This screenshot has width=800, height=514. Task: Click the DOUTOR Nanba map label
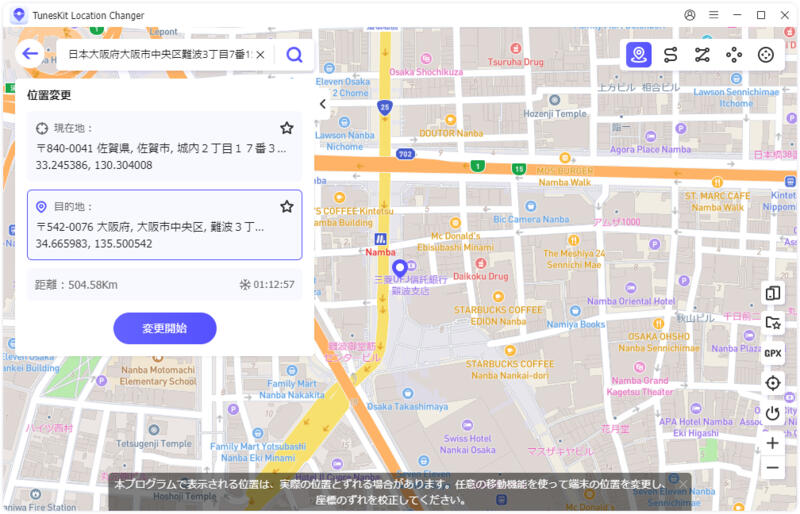[x=451, y=133]
